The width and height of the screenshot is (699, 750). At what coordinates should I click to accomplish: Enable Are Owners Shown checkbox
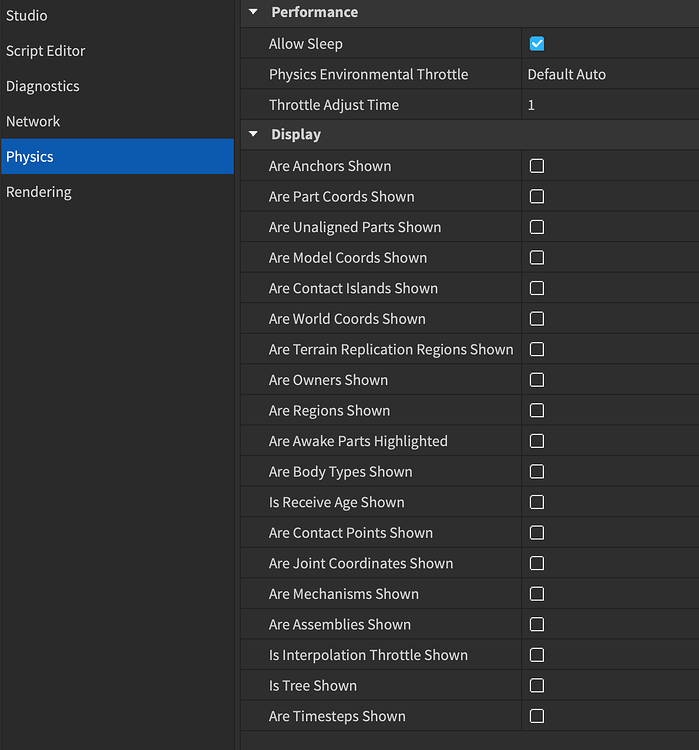click(537, 380)
